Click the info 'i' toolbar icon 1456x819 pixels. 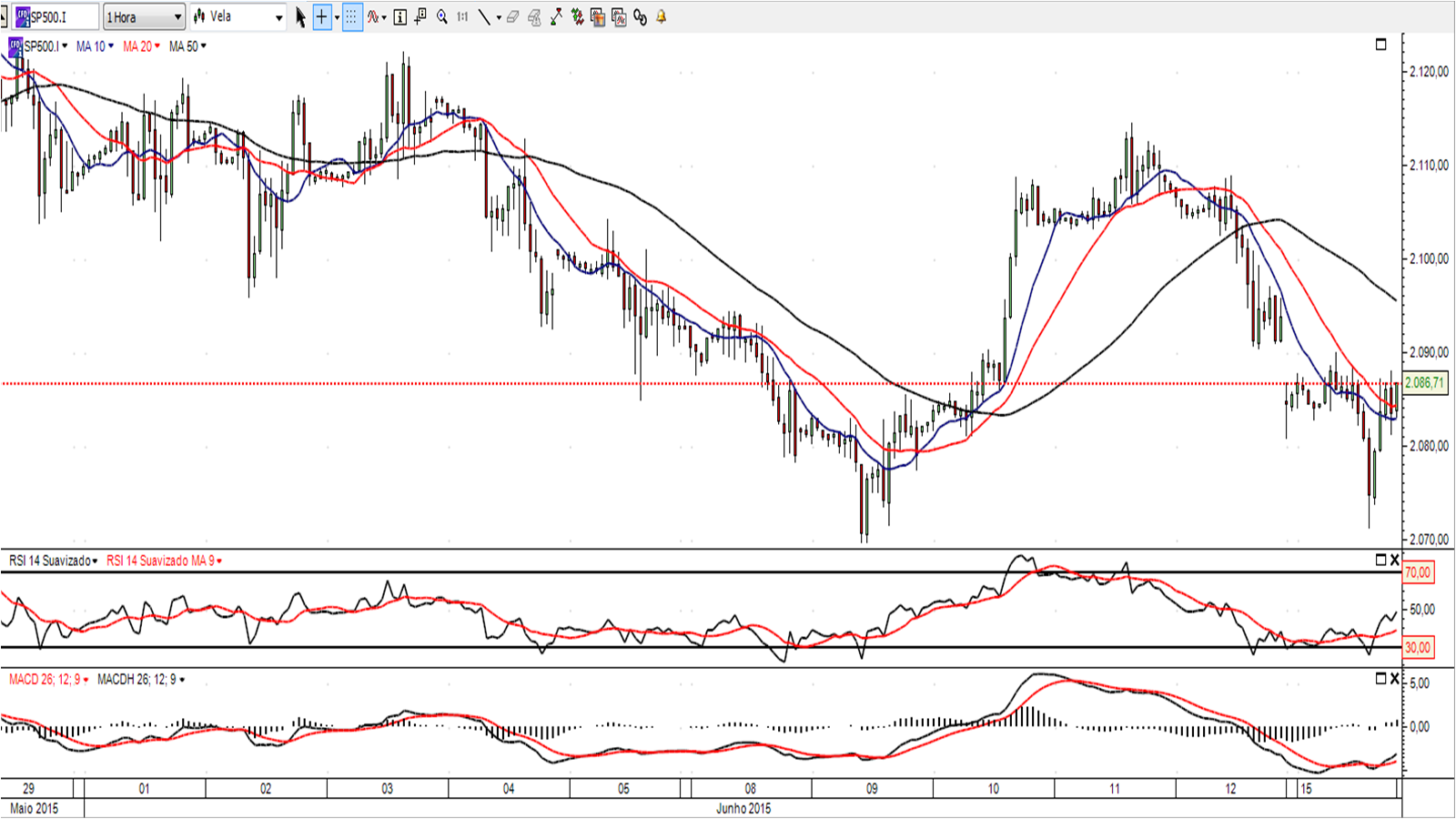[x=399, y=17]
